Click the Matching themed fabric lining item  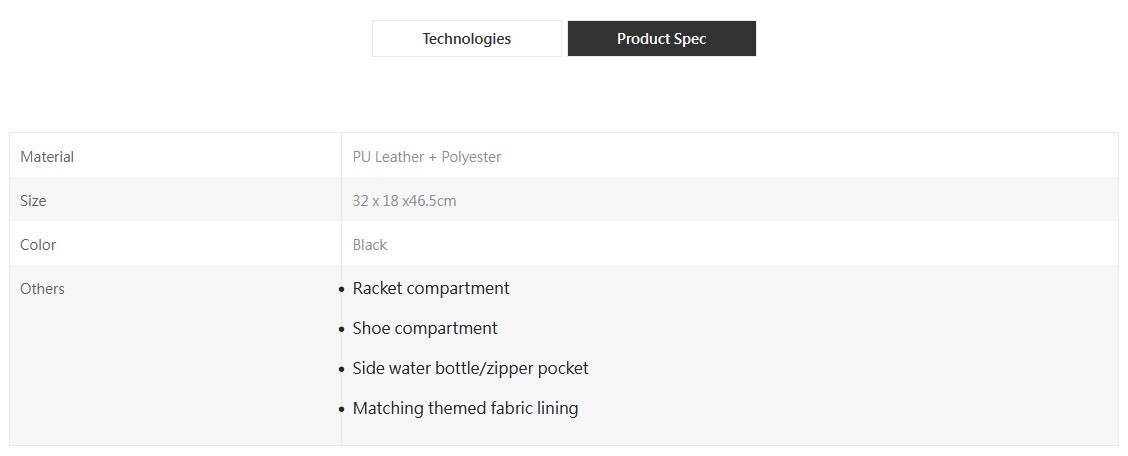(x=465, y=409)
